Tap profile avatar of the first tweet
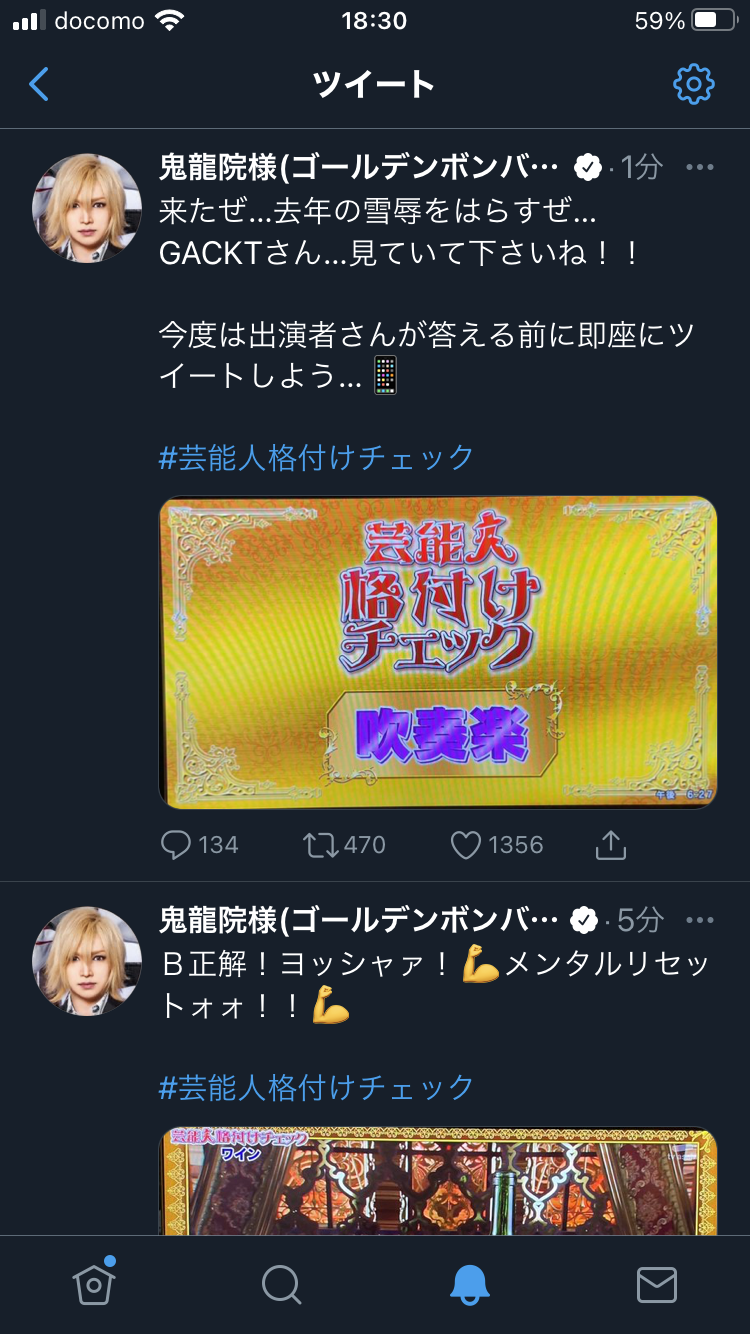The height and width of the screenshot is (1334, 750). (87, 208)
